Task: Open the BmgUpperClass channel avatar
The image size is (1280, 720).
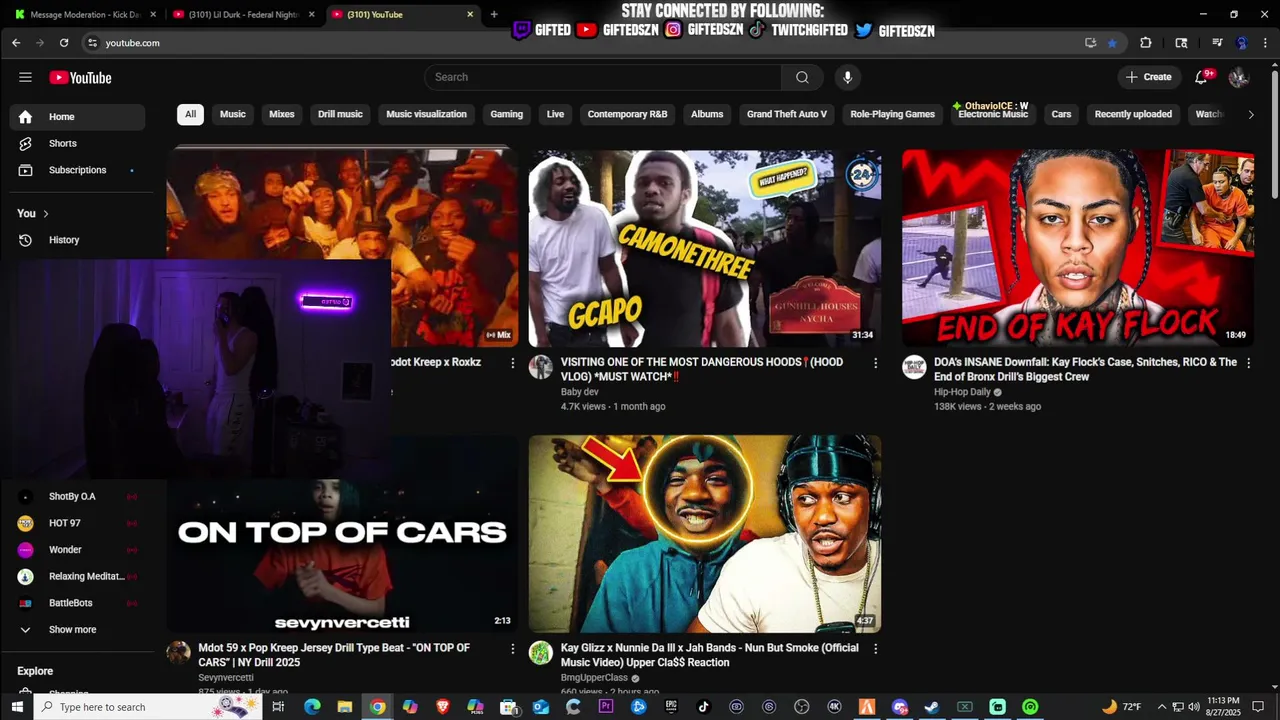Action: click(541, 653)
